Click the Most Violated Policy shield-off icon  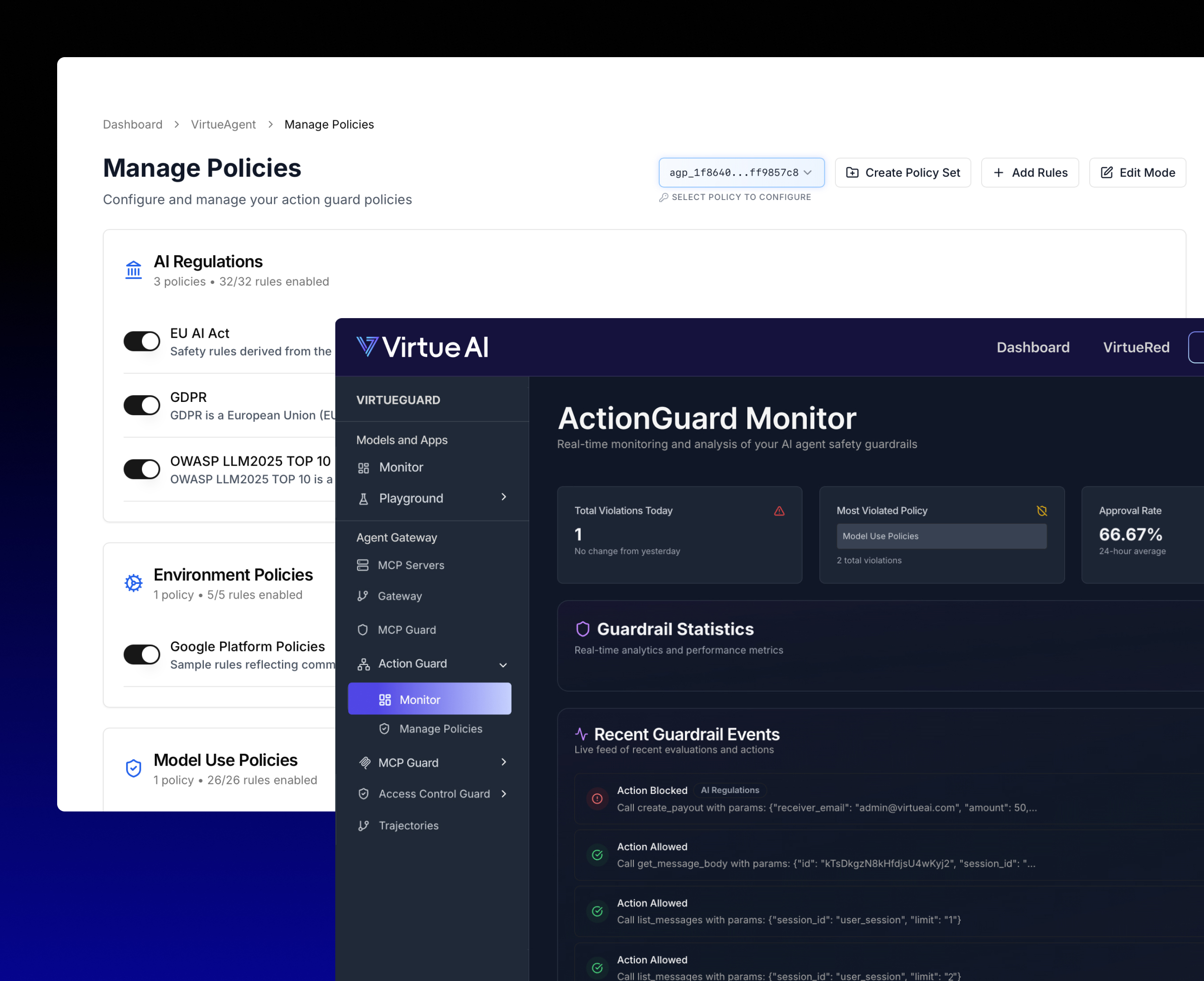[x=1042, y=511]
